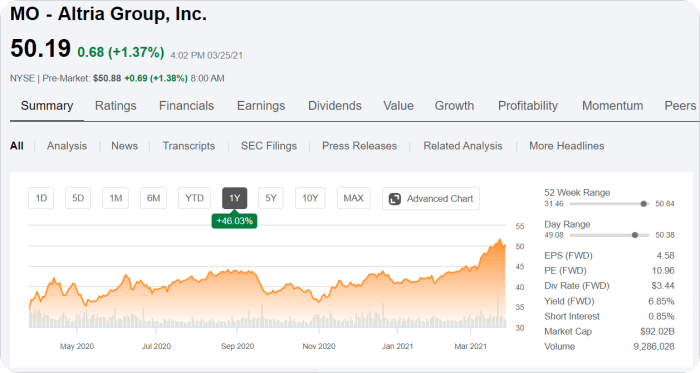Image resolution: width=700 pixels, height=373 pixels.
Task: Show the MAX chart range
Action: (354, 198)
